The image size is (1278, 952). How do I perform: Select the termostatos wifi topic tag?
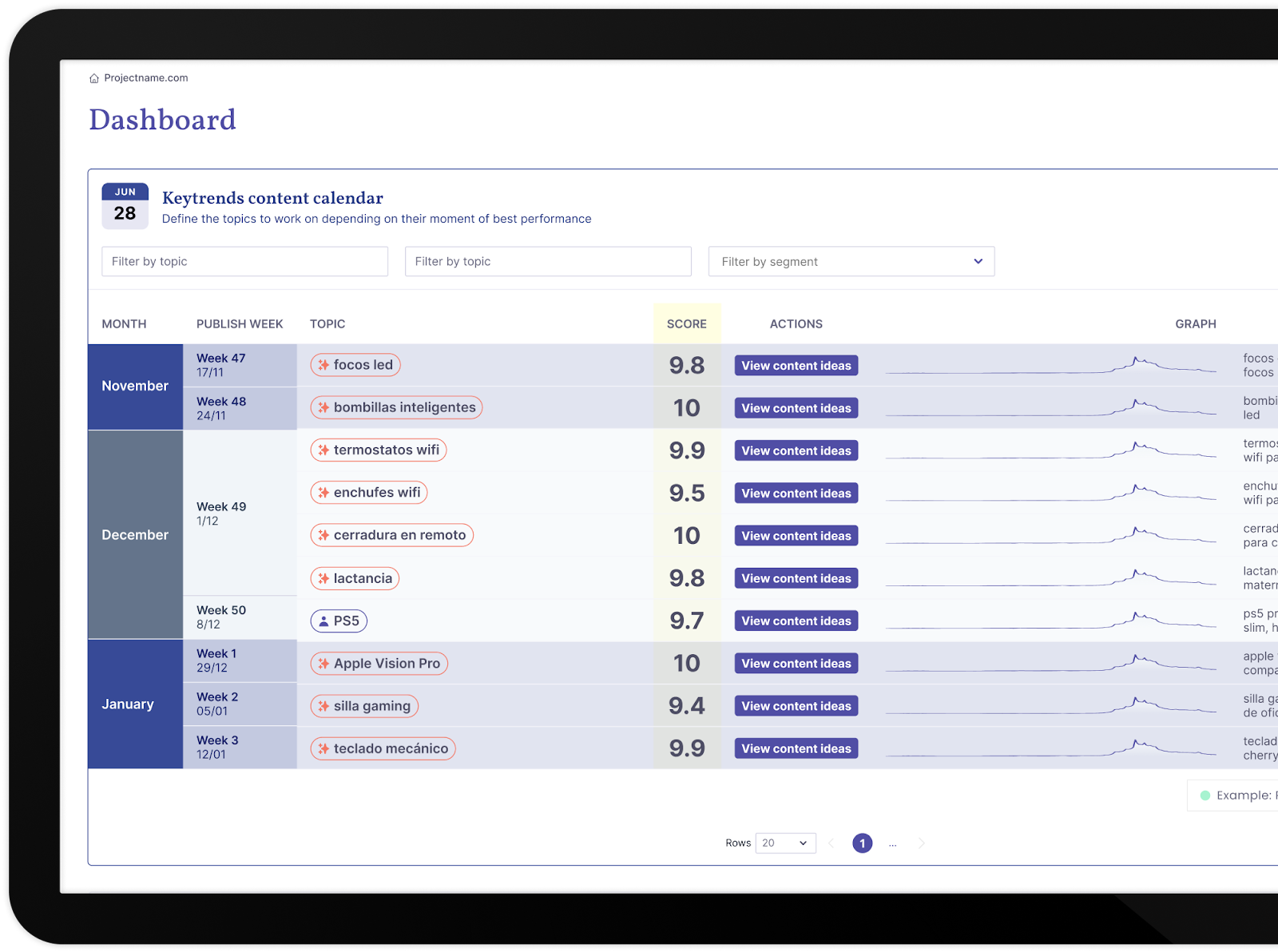tap(379, 450)
